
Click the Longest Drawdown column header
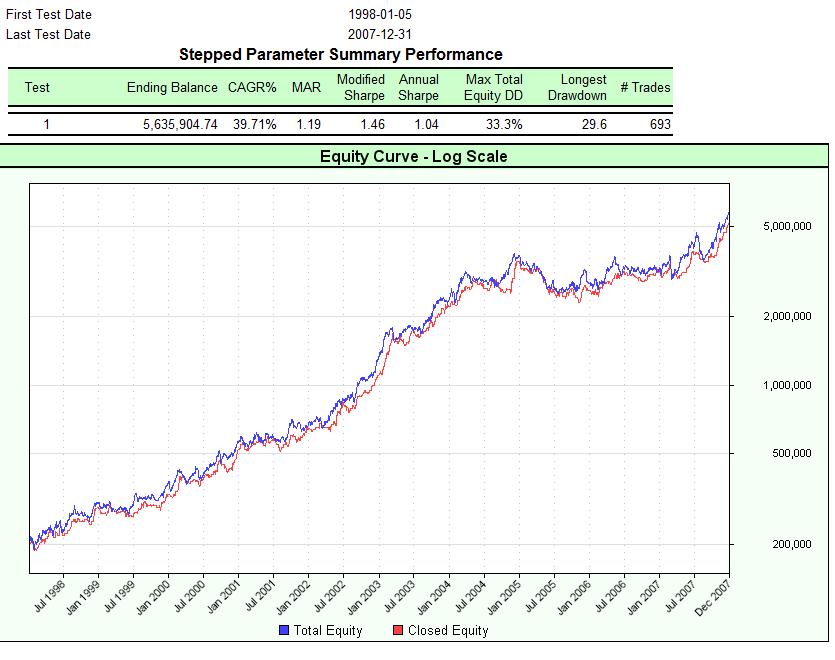point(577,87)
